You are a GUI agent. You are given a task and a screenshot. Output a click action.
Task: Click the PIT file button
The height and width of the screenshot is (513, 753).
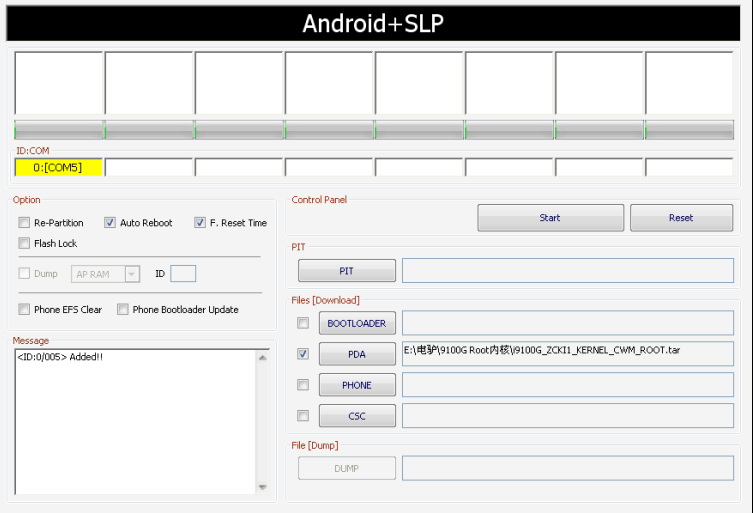tap(347, 270)
